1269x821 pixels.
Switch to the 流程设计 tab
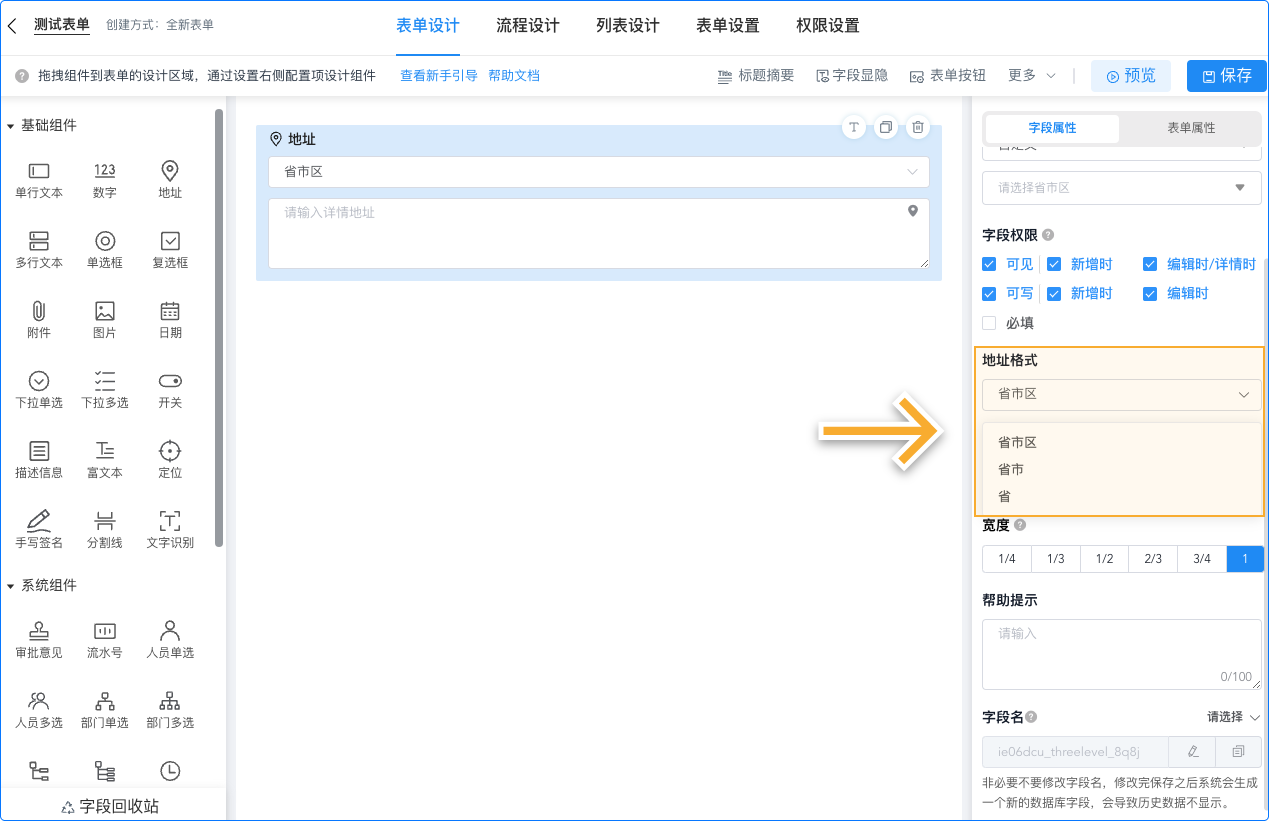click(527, 26)
